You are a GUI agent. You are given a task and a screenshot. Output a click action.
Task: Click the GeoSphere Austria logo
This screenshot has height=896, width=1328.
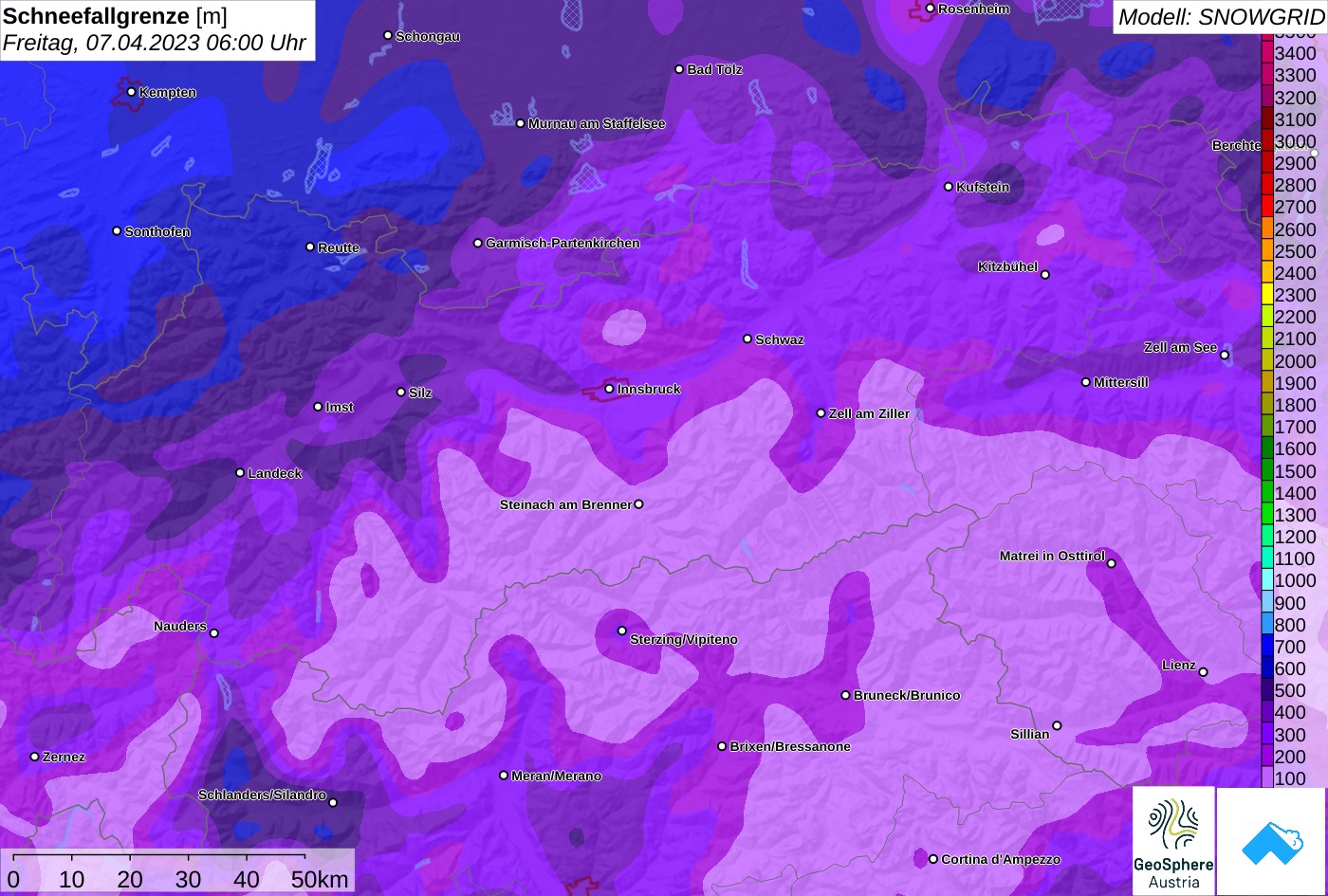tap(1173, 841)
